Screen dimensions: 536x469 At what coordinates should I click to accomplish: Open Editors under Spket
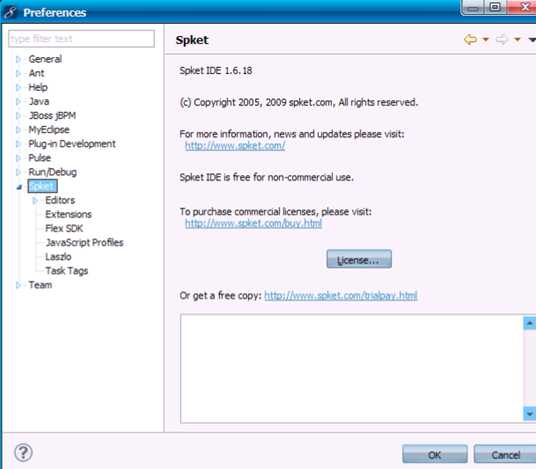click(x=60, y=200)
